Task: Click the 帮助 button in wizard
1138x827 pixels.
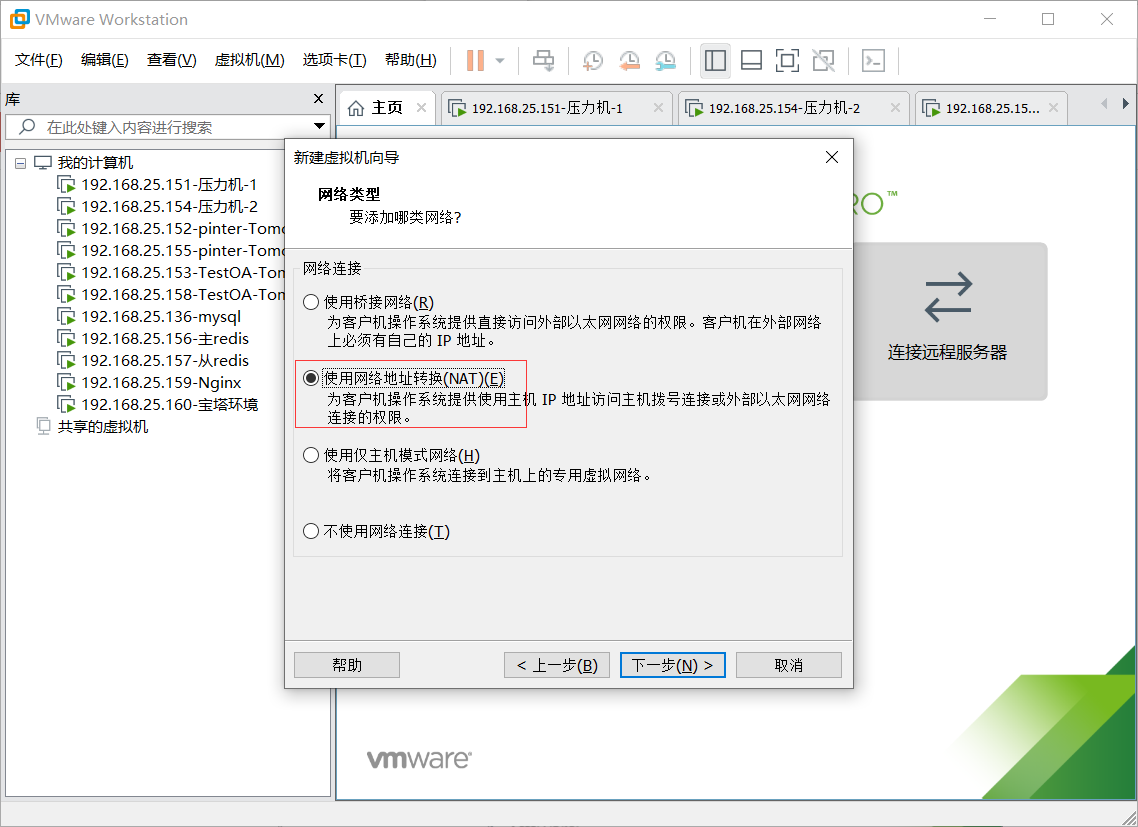Action: coord(347,665)
